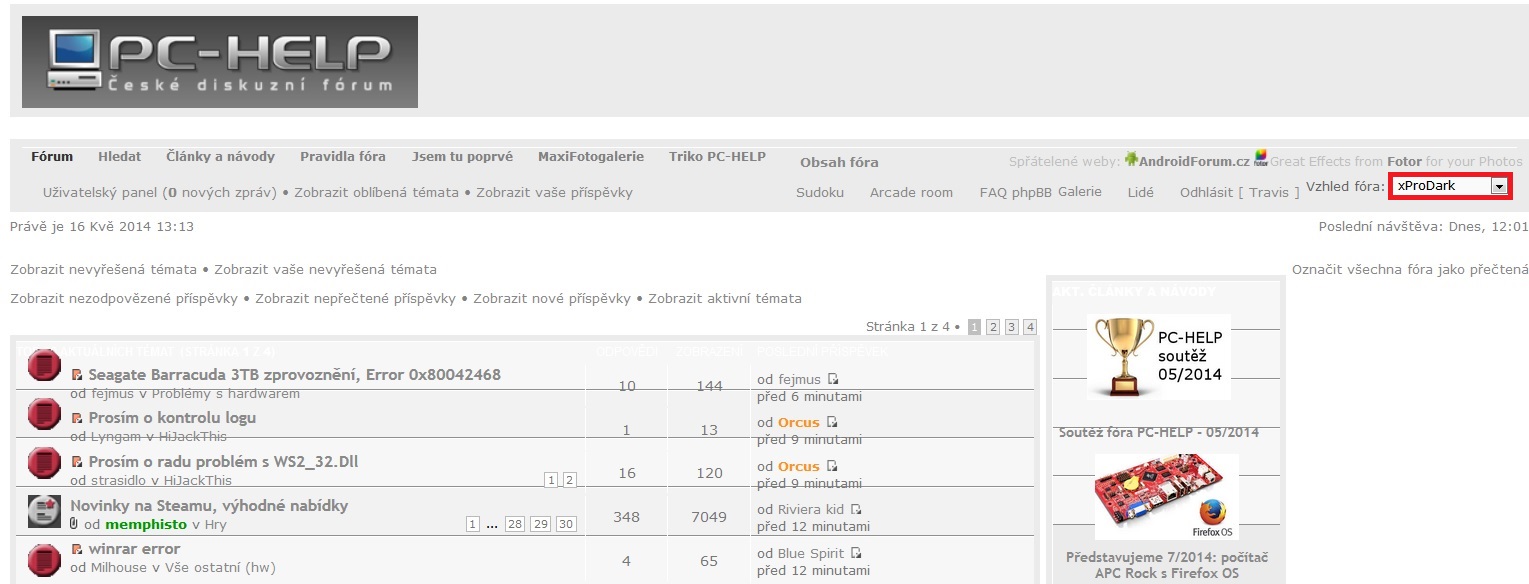Click new-post icon before WS2_32.Dll title
Screen dimensions: 1529x584
pos(77,462)
